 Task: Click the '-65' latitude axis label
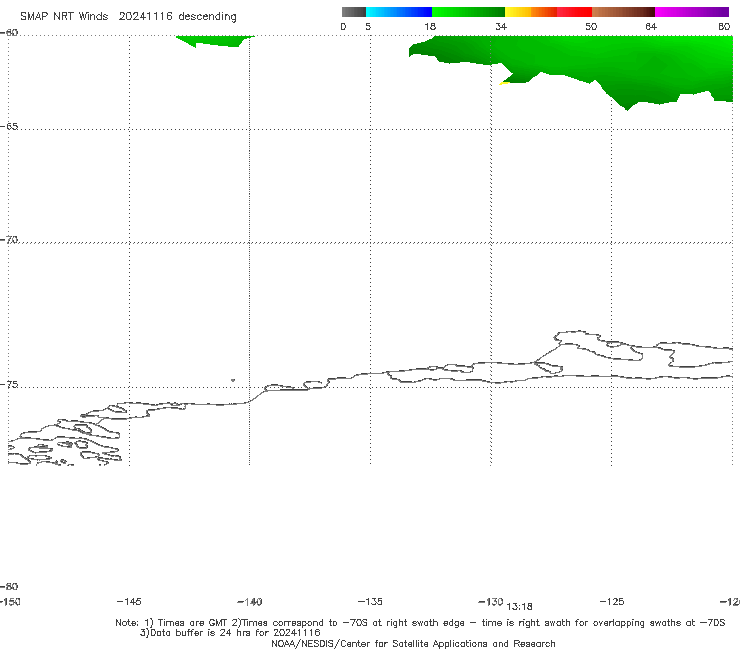click(9, 126)
